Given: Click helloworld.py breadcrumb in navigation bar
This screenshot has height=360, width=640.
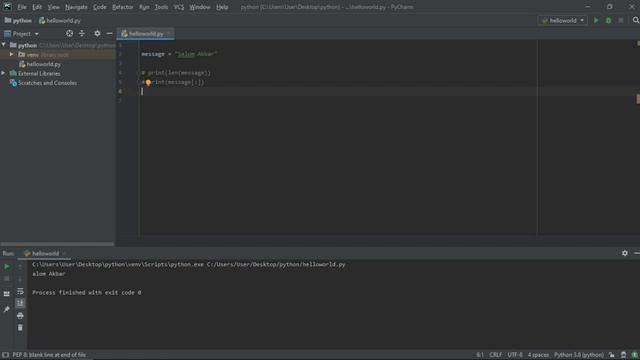Looking at the screenshot, I should pos(60,20).
